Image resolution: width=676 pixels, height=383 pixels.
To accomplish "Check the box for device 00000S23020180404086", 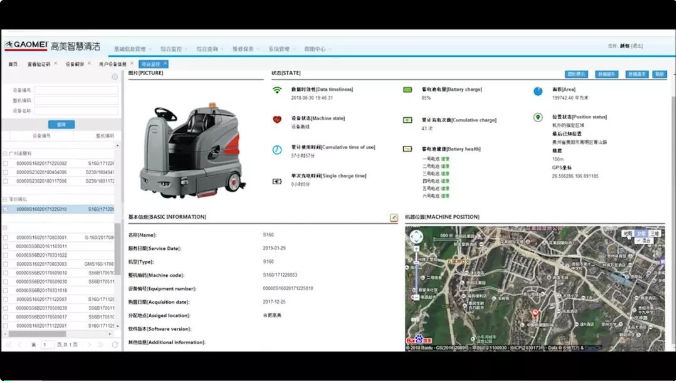I will click(x=6, y=172).
